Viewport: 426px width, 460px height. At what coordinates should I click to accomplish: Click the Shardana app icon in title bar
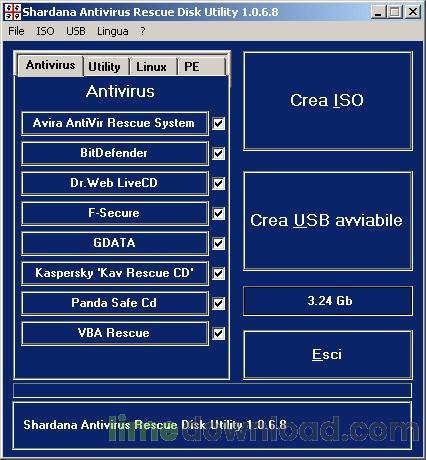[x=12, y=12]
